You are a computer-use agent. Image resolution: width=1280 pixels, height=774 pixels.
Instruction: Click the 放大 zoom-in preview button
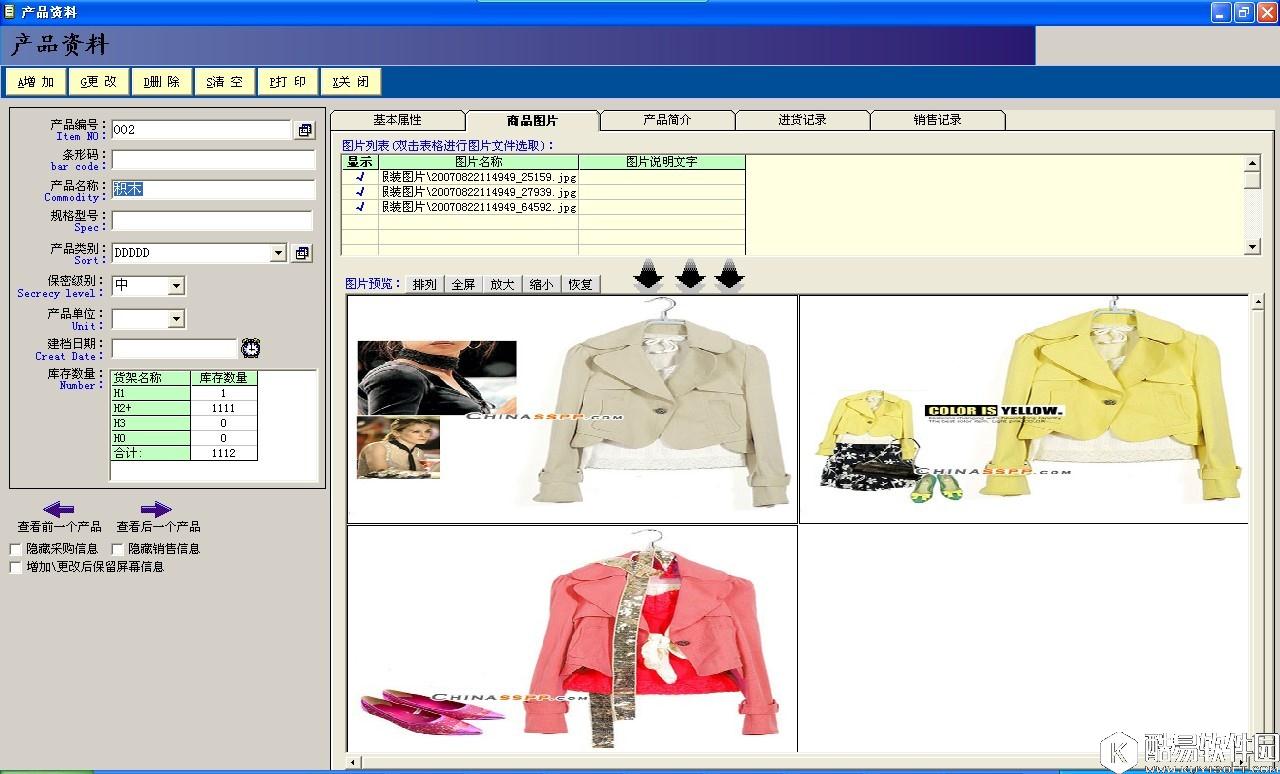pyautogui.click(x=502, y=284)
